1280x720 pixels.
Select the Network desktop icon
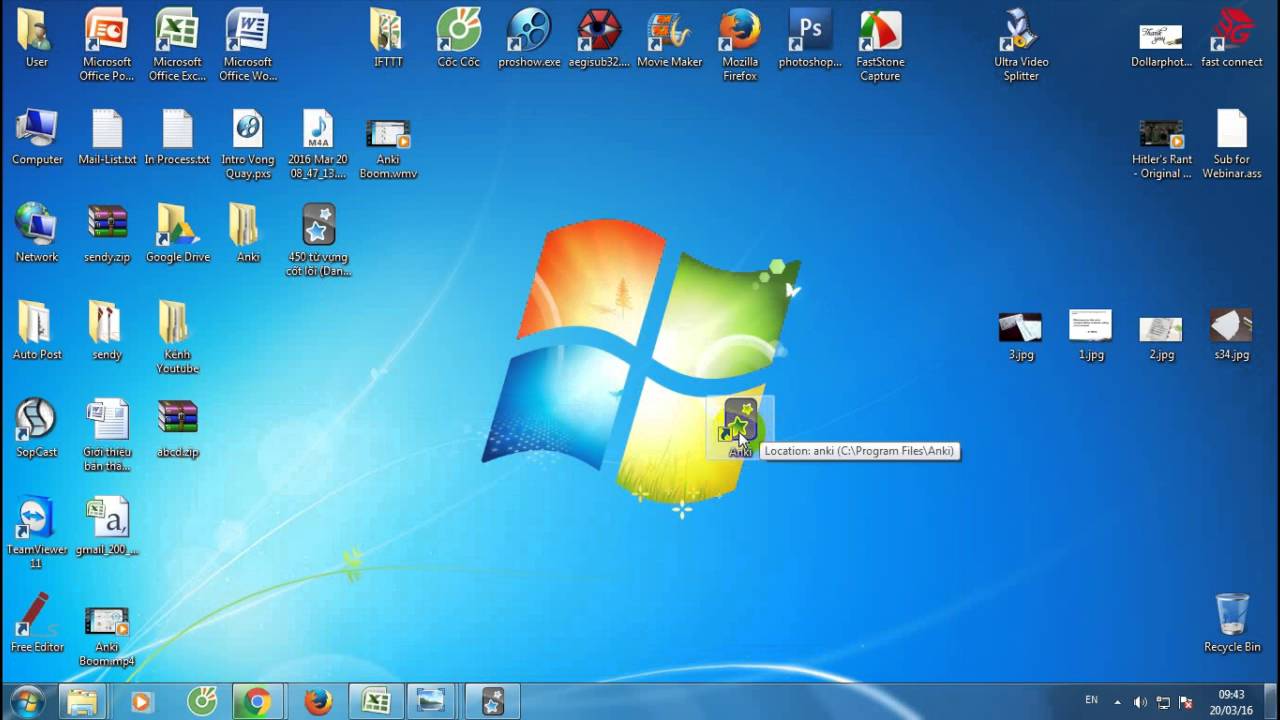pyautogui.click(x=37, y=234)
